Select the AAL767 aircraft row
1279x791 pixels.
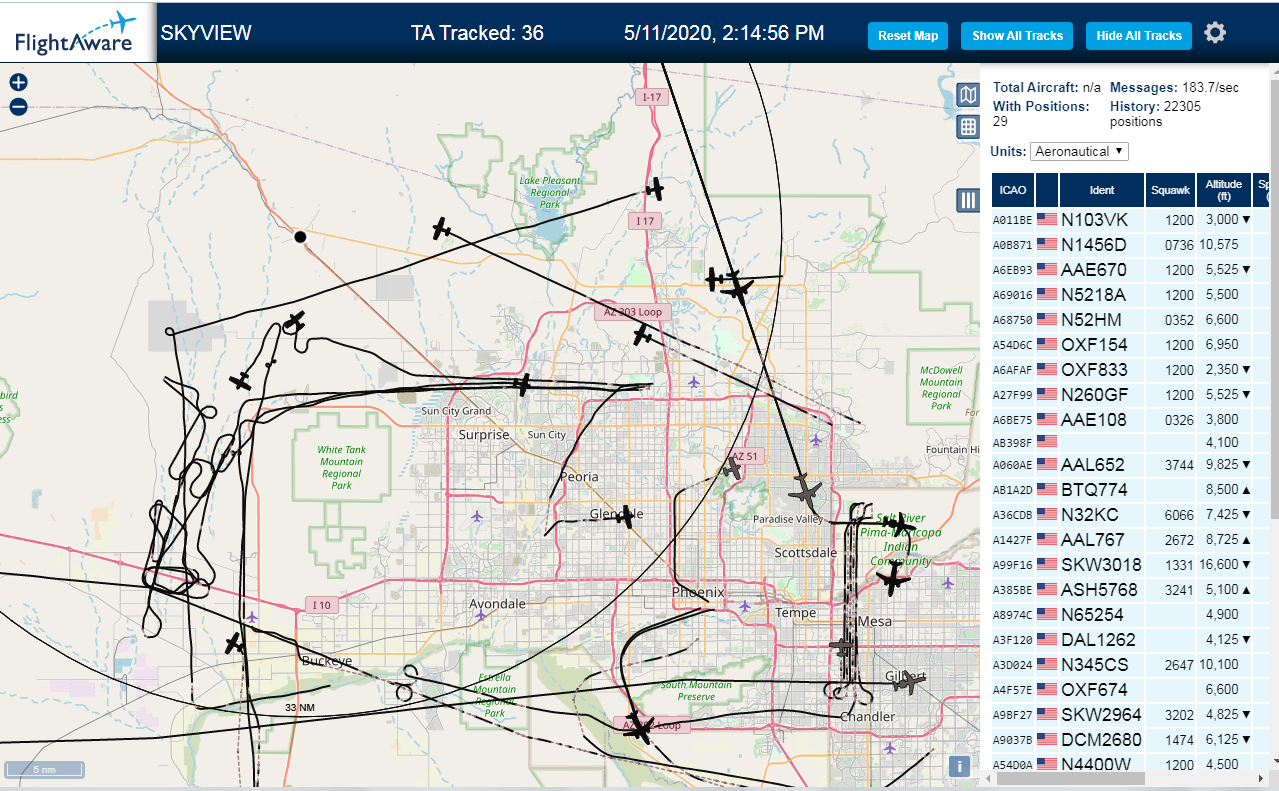[1130, 540]
